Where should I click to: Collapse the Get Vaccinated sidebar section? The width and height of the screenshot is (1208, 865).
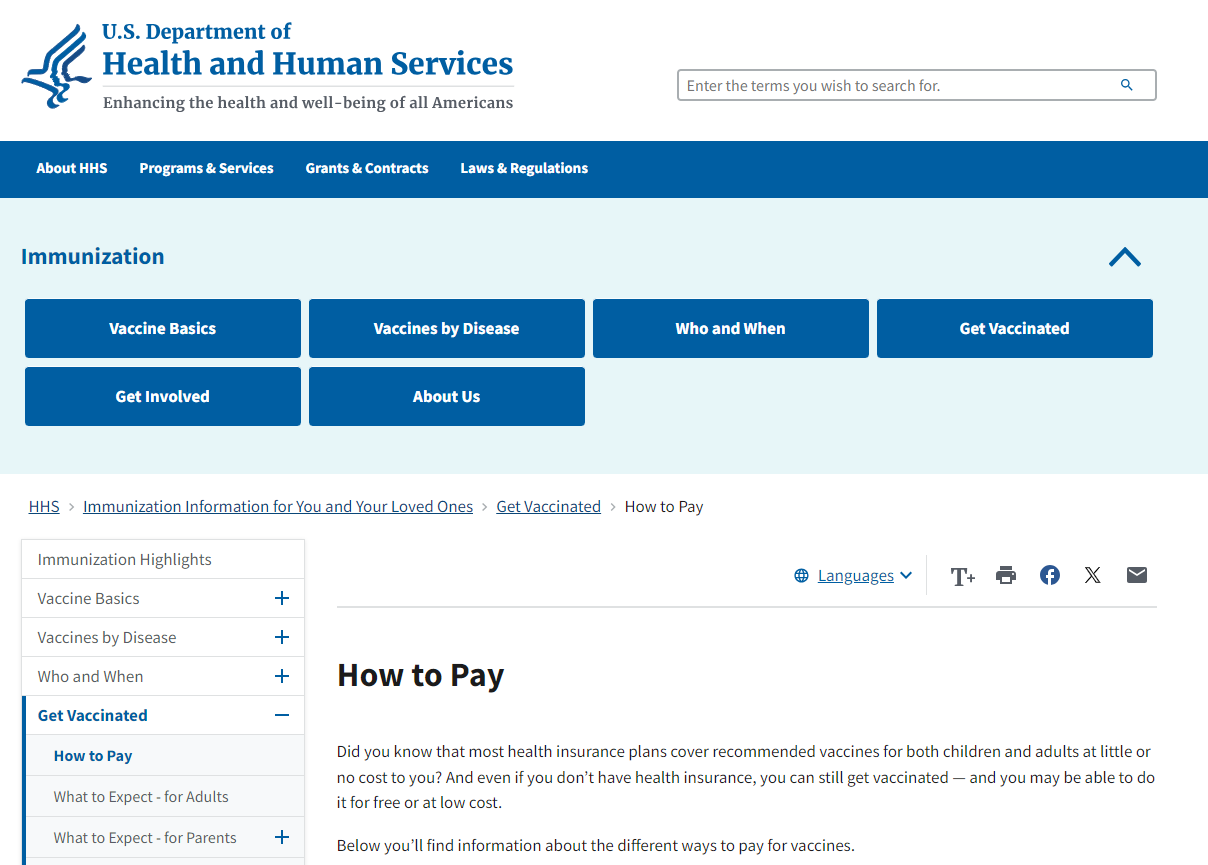(281, 715)
